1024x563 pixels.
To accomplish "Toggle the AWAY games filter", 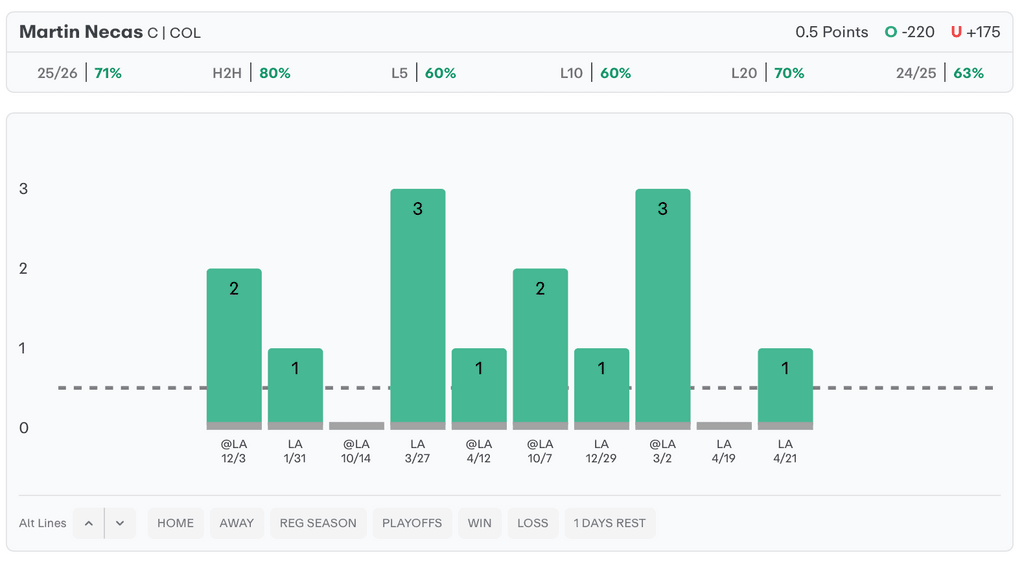I will pyautogui.click(x=237, y=523).
